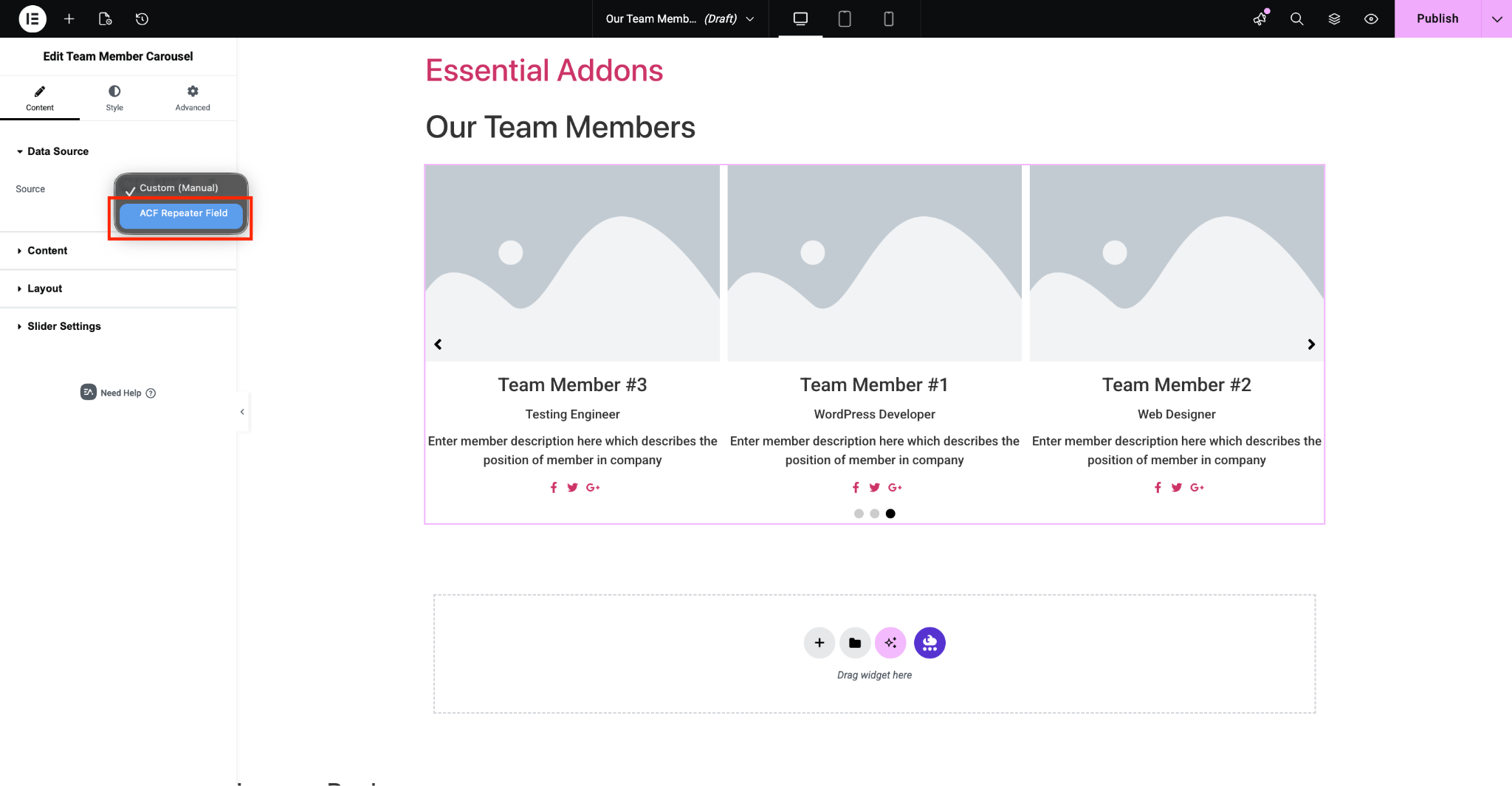Click the WordPress Developer position text
Viewport: 1512px width, 786px height.
pyautogui.click(x=874, y=414)
